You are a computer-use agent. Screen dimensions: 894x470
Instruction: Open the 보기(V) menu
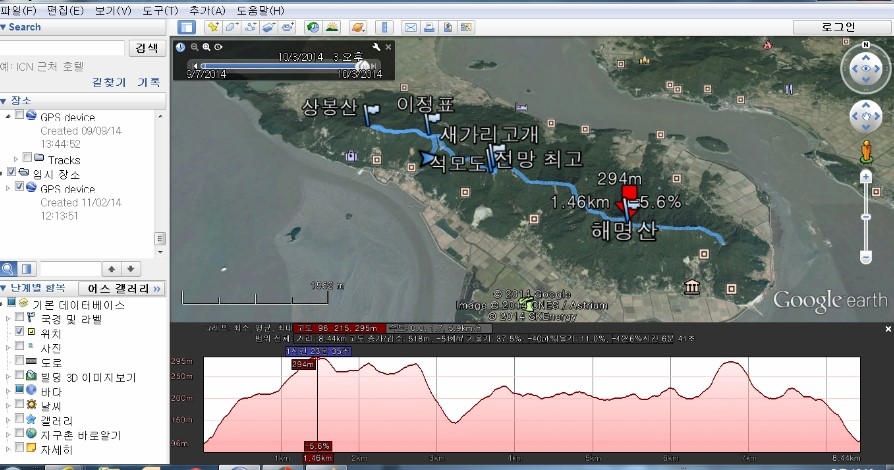point(113,10)
